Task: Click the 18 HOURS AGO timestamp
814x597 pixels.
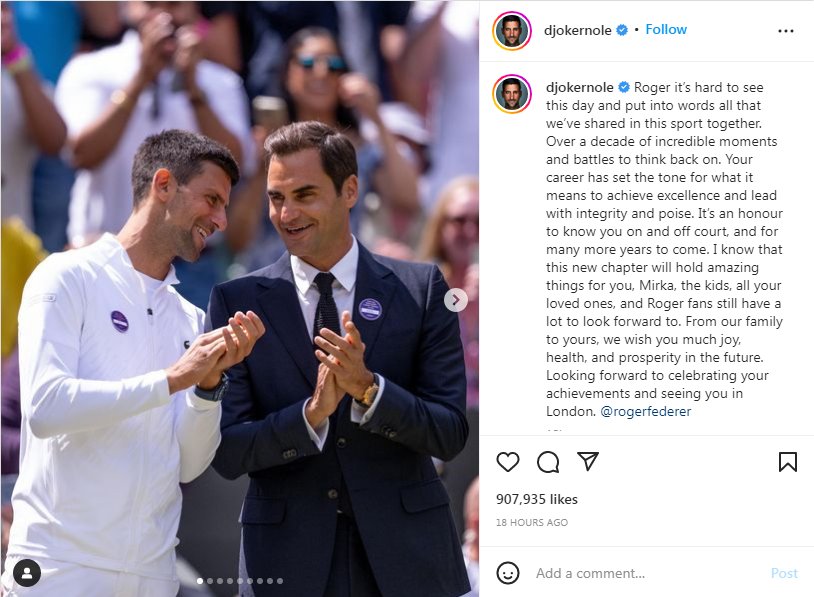Action: (532, 522)
